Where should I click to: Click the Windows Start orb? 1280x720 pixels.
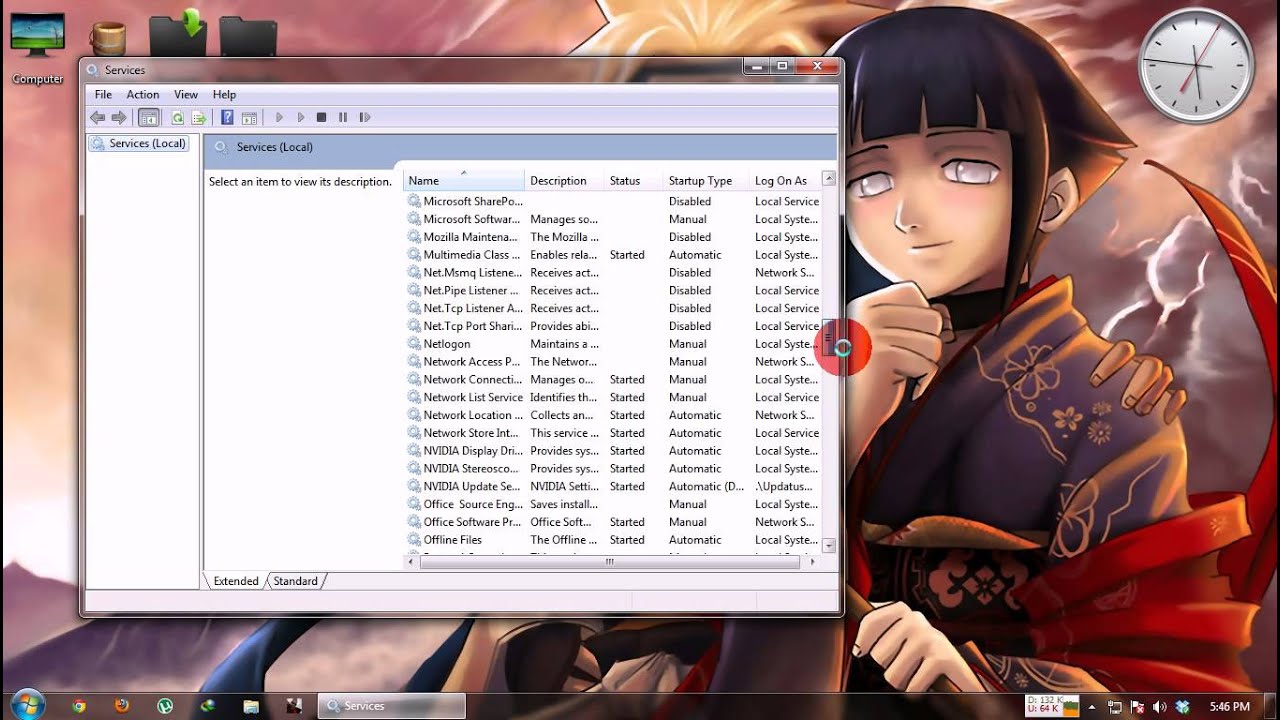[26, 704]
